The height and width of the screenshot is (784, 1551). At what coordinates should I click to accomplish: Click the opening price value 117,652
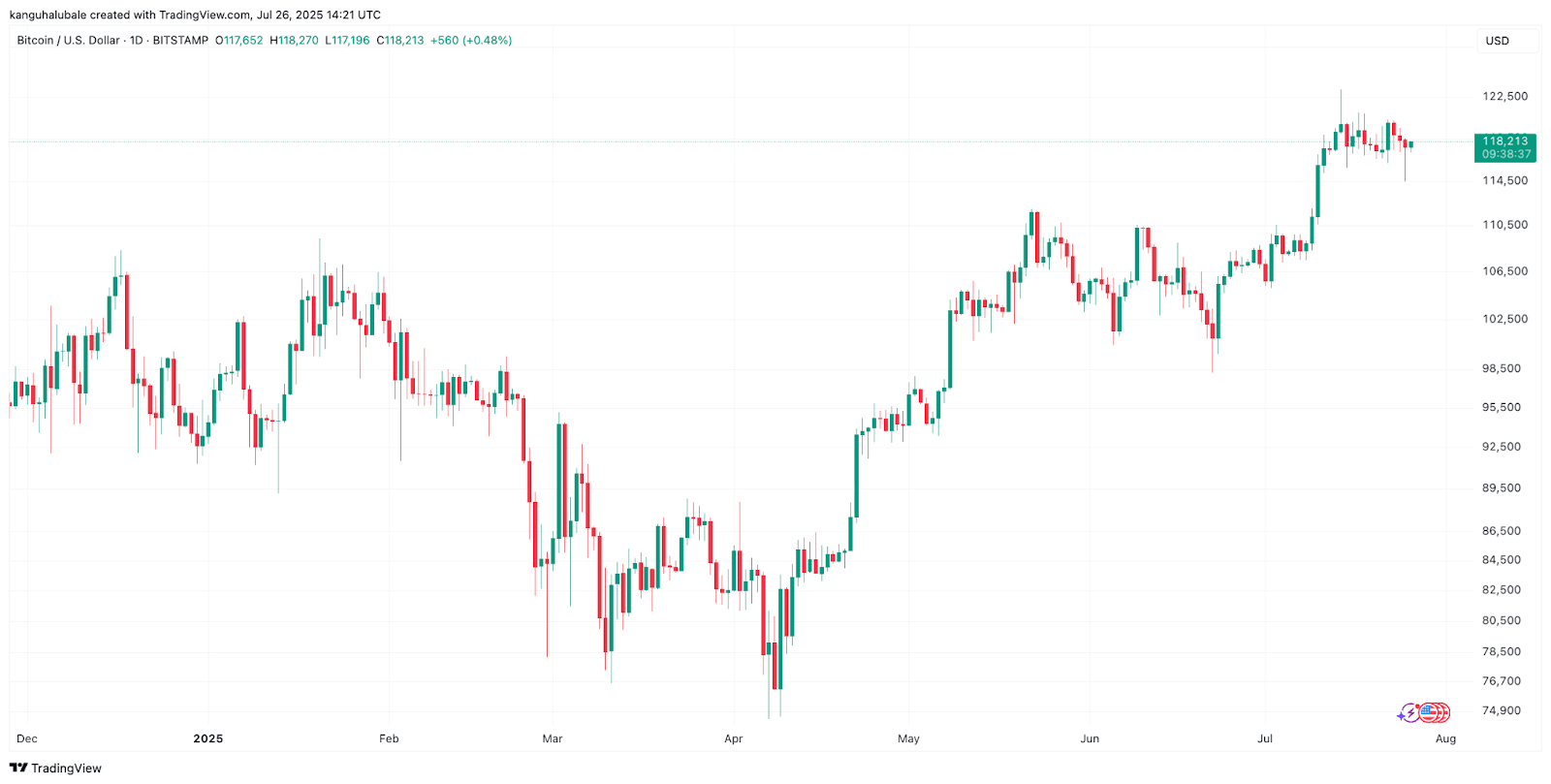[242, 41]
